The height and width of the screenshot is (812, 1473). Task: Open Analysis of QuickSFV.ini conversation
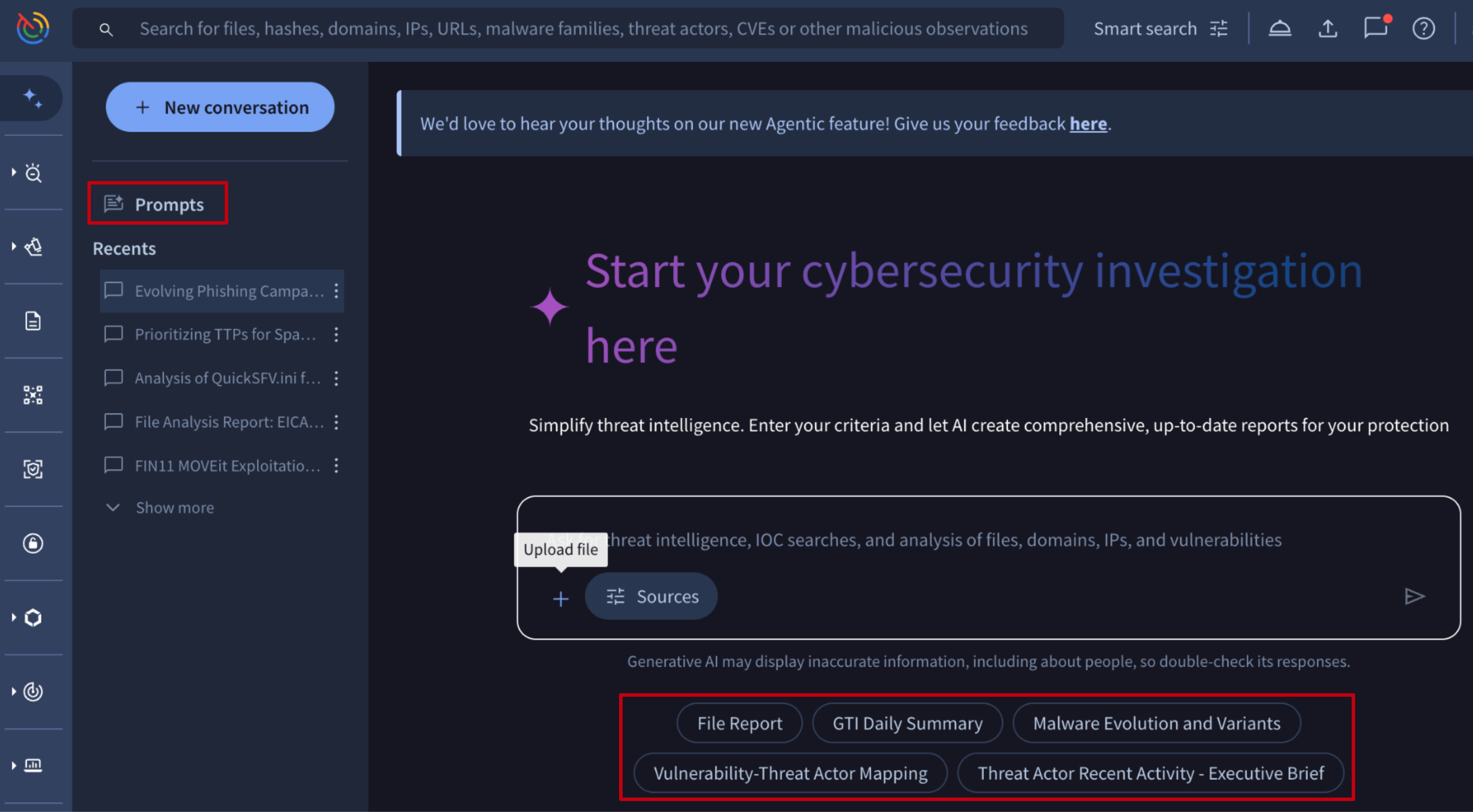(x=227, y=377)
